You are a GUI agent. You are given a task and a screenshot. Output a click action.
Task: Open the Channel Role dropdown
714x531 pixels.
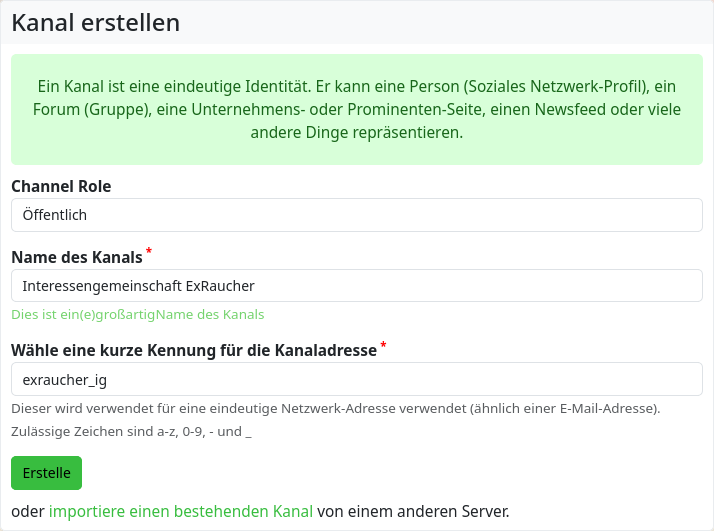tap(356, 215)
